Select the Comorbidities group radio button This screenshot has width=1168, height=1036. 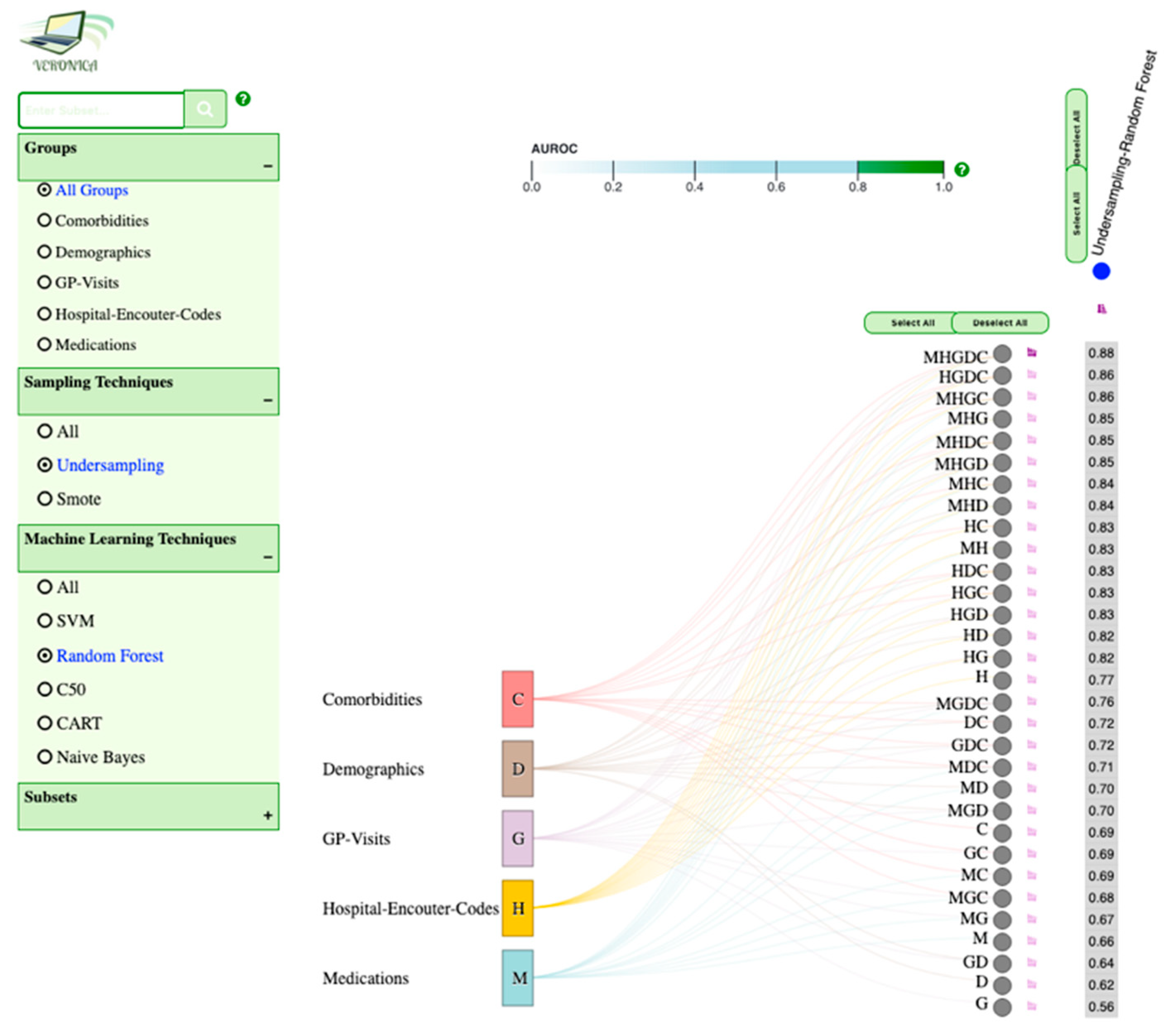coord(44,220)
